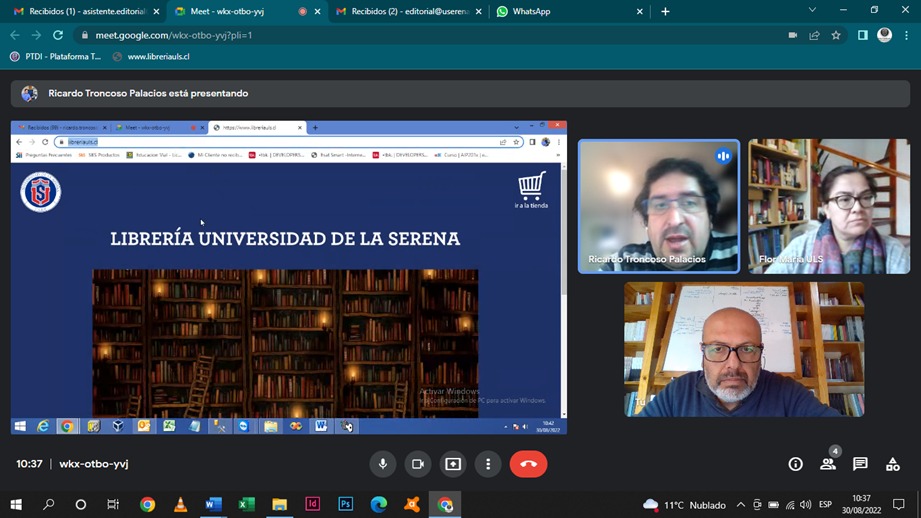Expand the tab search chevron
The height and width of the screenshot is (518, 921).
coord(812,11)
